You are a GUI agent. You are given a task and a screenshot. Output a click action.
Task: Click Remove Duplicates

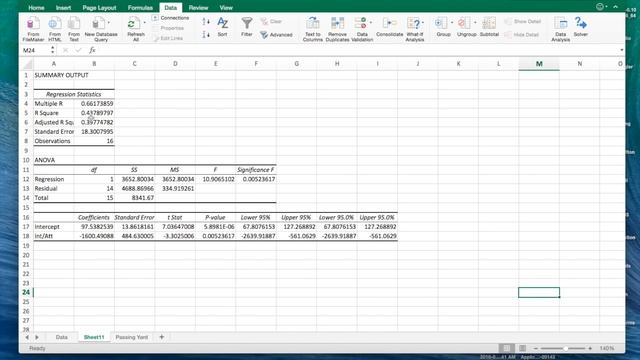(x=337, y=29)
